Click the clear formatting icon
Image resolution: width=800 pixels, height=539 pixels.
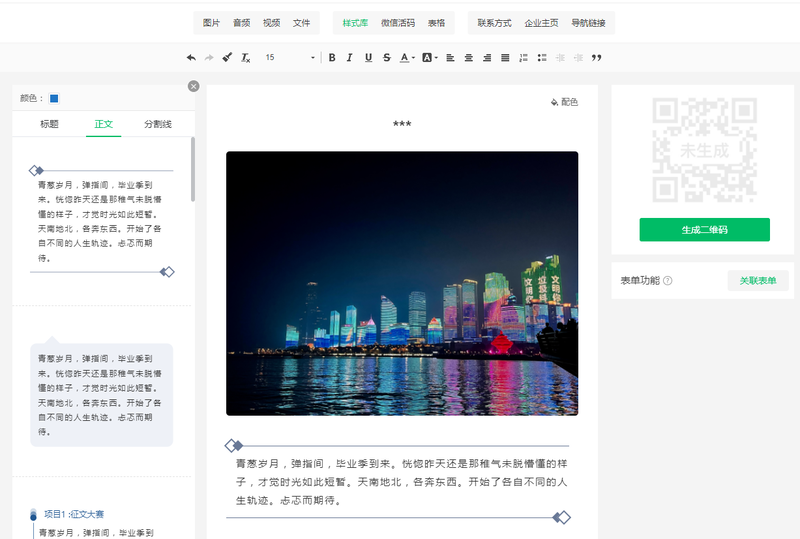(x=246, y=58)
